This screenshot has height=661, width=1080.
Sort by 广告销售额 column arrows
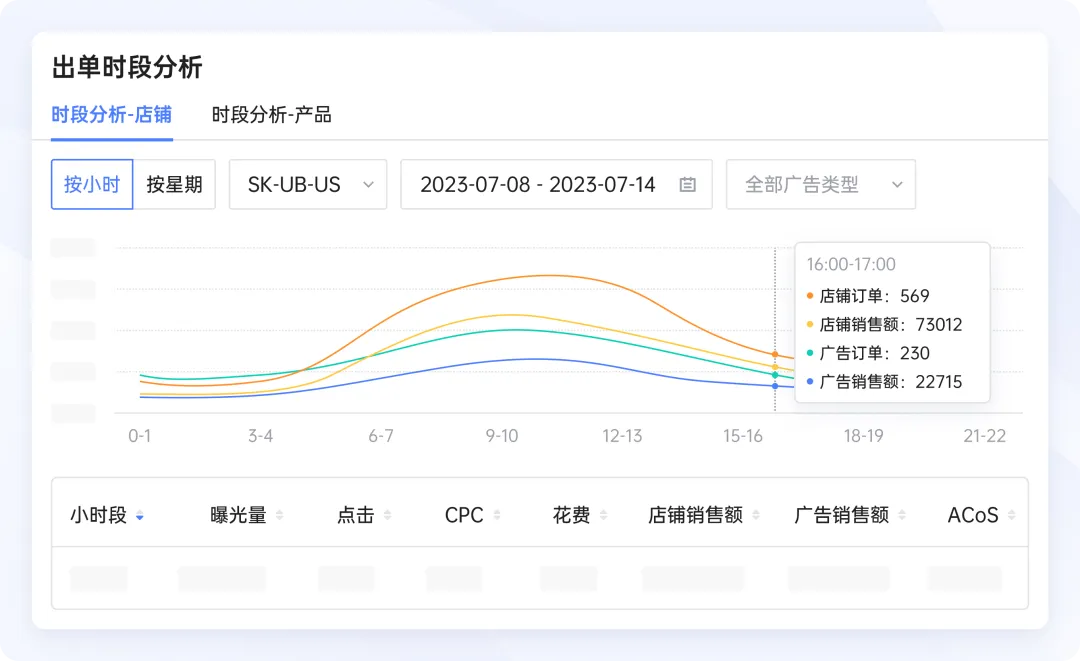point(902,515)
